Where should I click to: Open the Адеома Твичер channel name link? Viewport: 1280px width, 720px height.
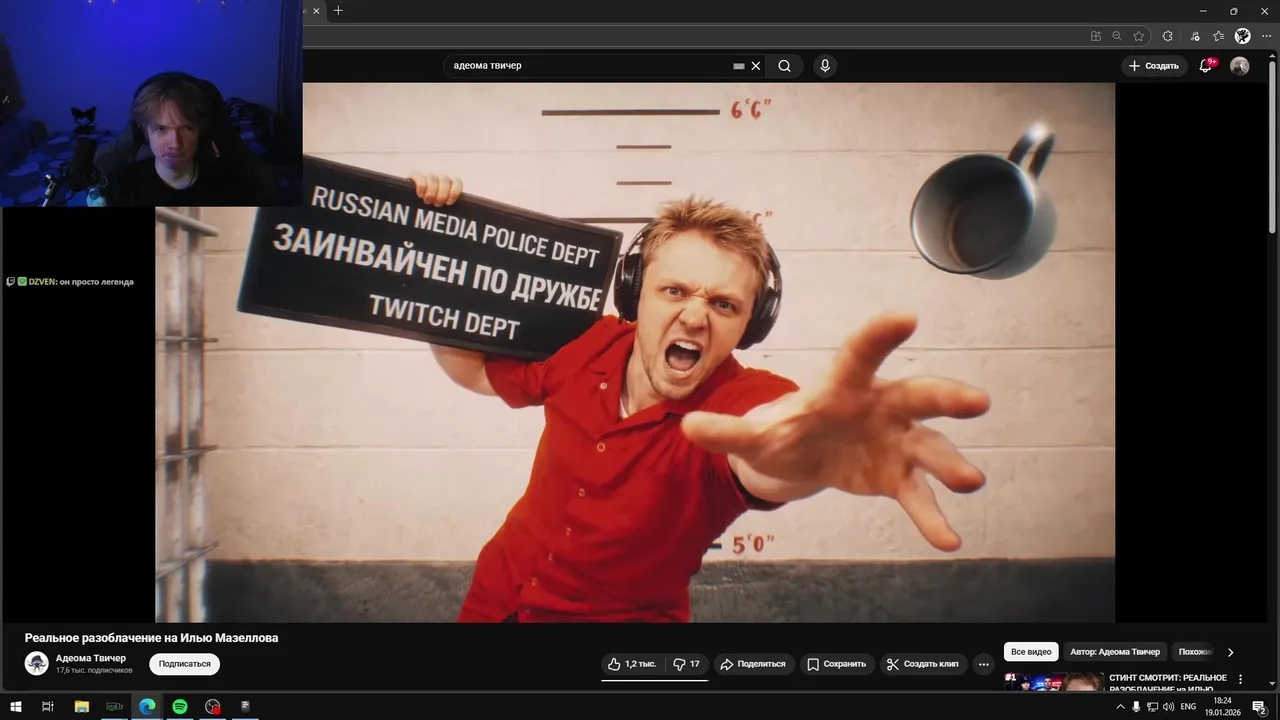[91, 658]
